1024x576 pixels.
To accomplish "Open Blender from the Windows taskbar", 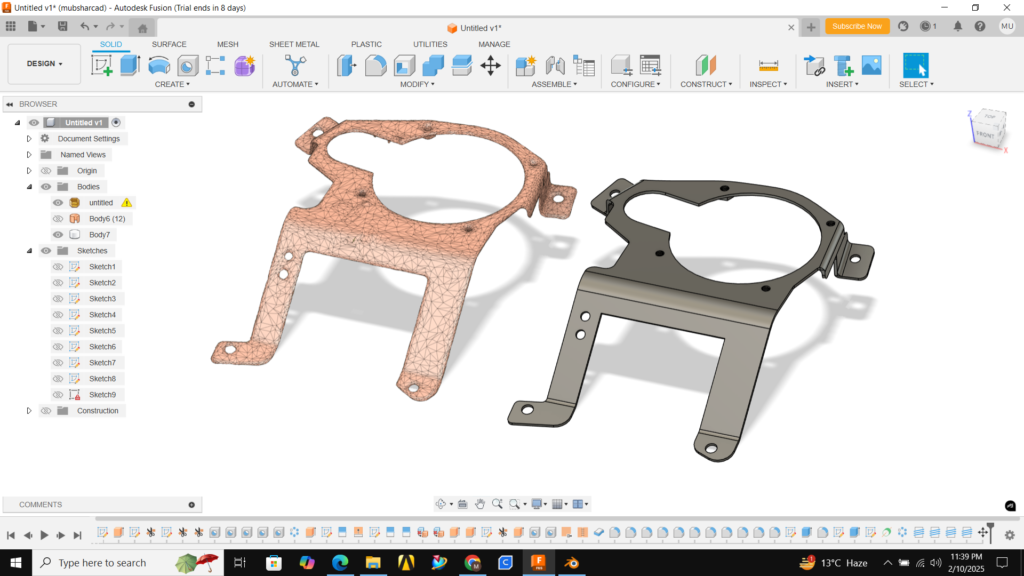I will pyautogui.click(x=570, y=563).
